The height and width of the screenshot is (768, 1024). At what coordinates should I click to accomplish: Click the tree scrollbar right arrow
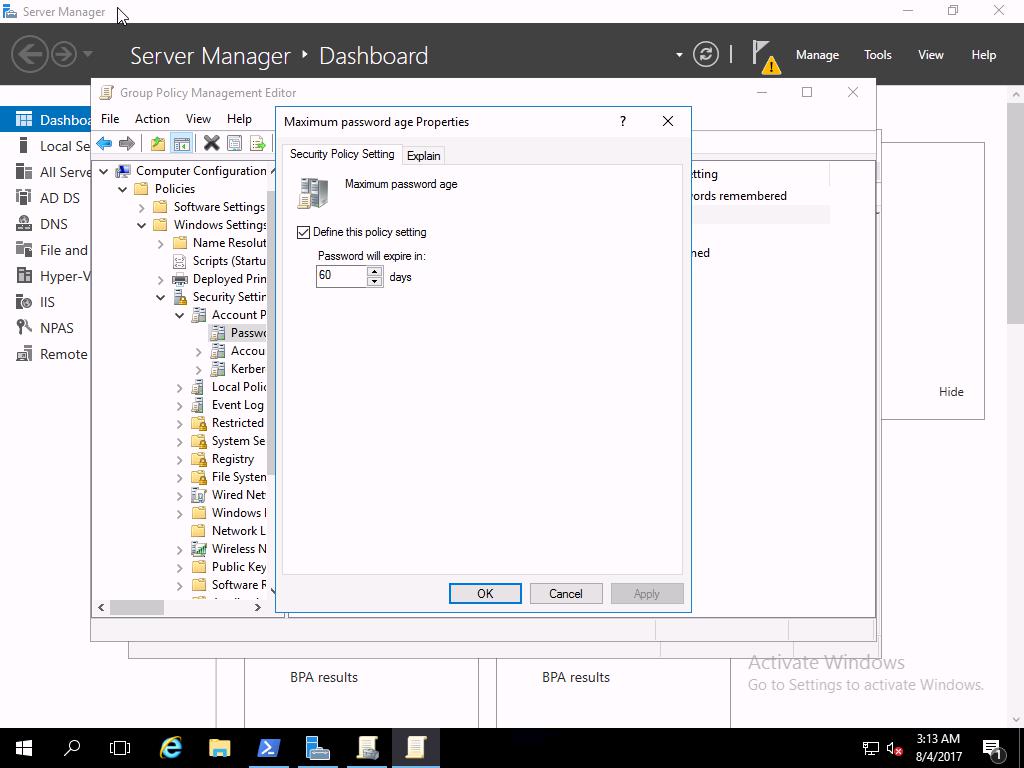point(258,607)
